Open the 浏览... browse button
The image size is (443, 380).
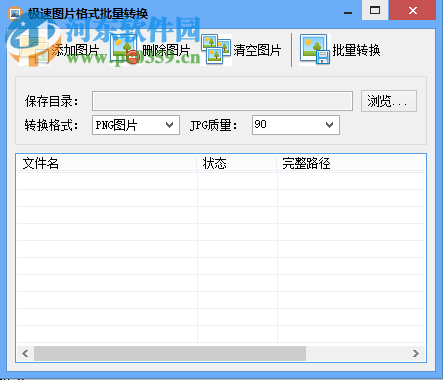click(389, 101)
